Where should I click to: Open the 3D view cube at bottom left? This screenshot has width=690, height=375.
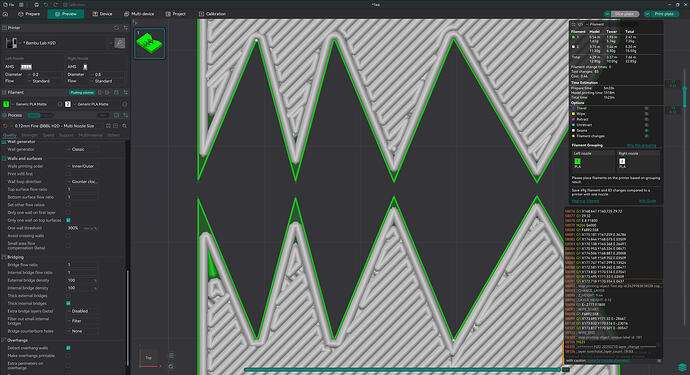[x=149, y=357]
